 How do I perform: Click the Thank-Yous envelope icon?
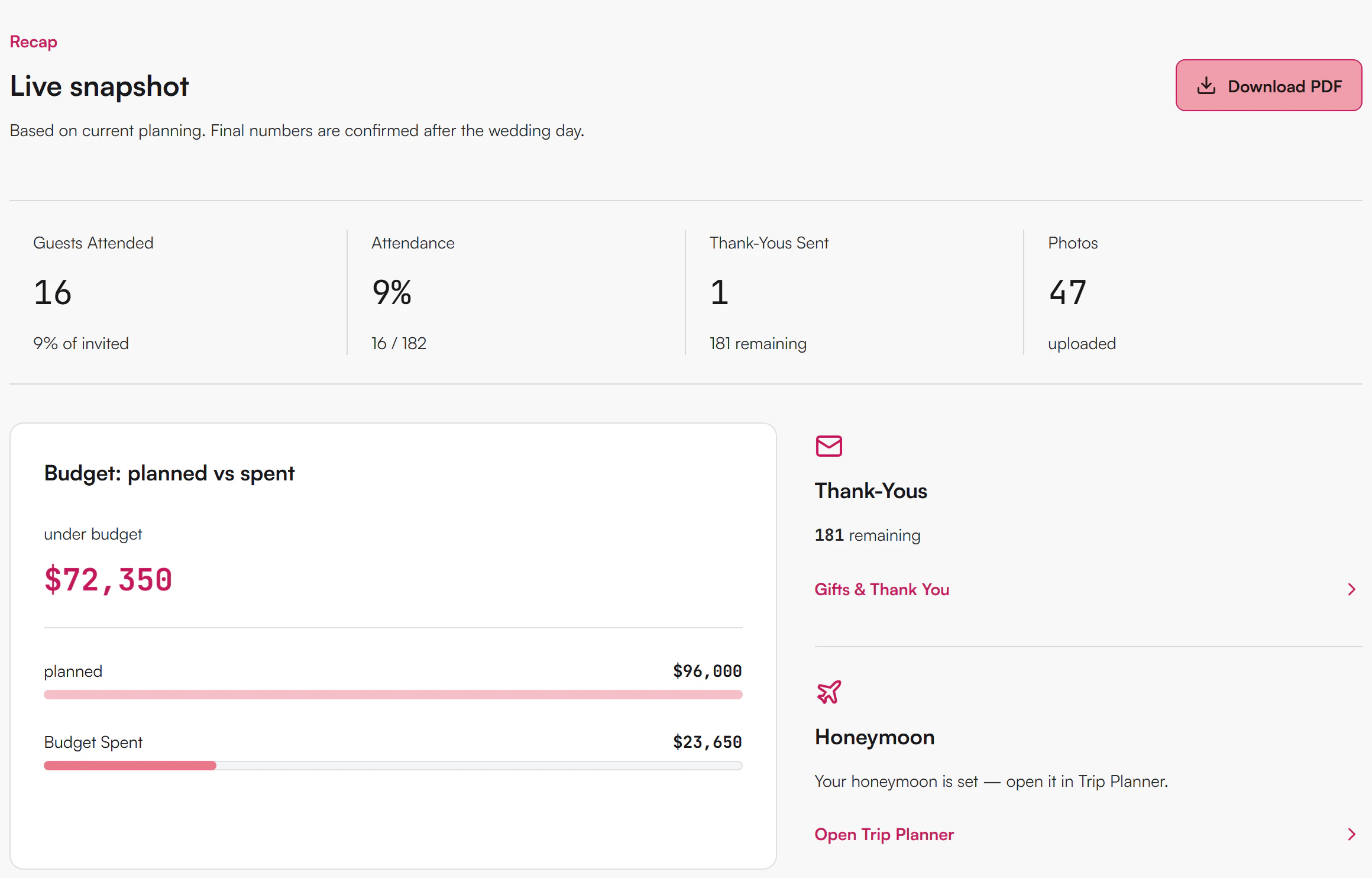point(829,446)
